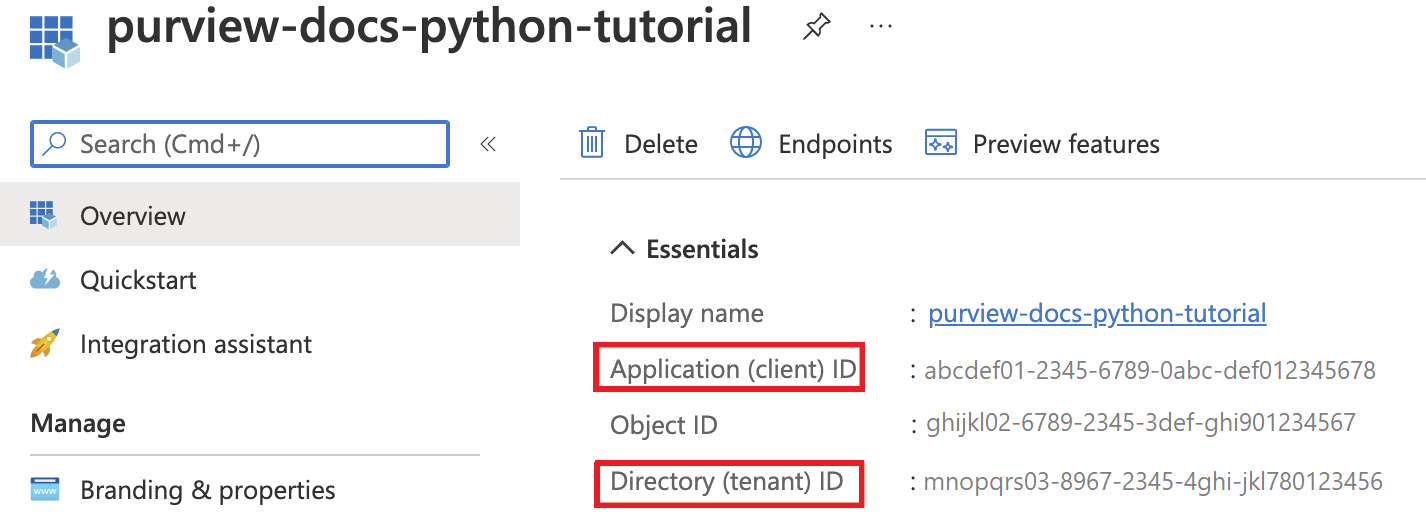Open the purview-docs-python-tutorial display name link

tap(1097, 313)
